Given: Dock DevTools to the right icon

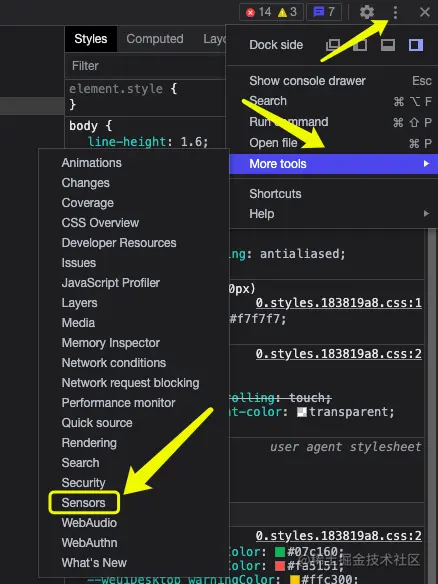Looking at the screenshot, I should pyautogui.click(x=415, y=45).
